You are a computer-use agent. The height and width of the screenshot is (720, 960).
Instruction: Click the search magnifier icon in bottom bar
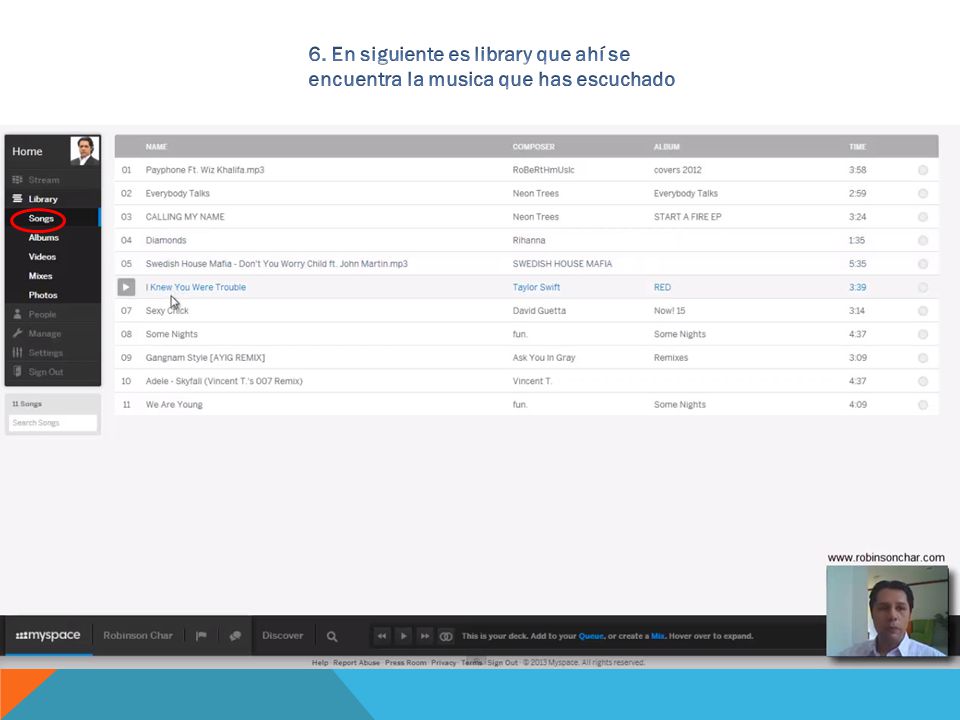pos(332,637)
